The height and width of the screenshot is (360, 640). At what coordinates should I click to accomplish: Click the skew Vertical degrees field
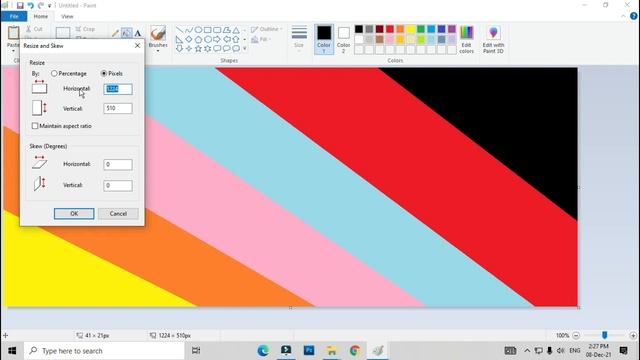tap(118, 186)
